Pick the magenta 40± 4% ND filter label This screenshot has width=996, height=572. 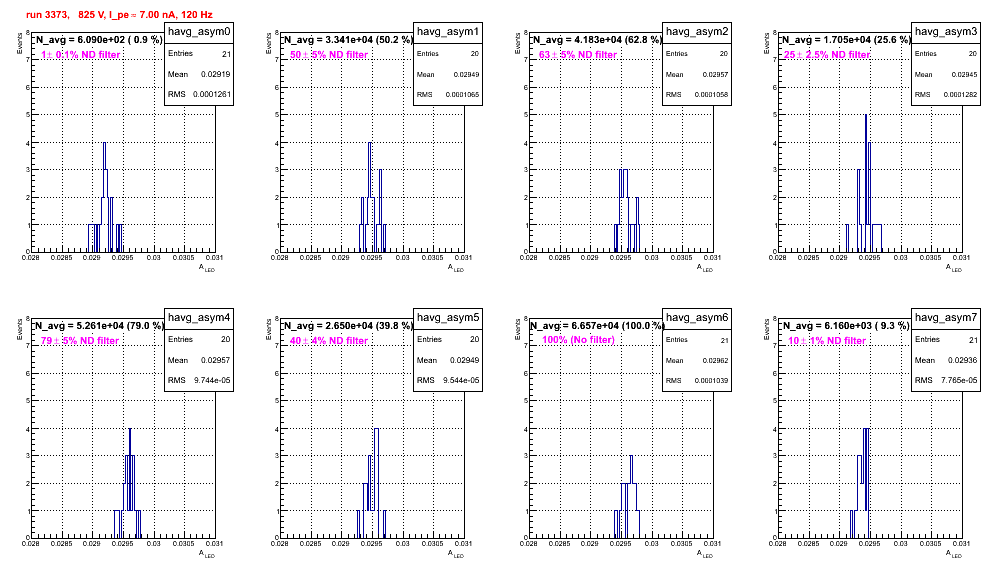click(329, 341)
